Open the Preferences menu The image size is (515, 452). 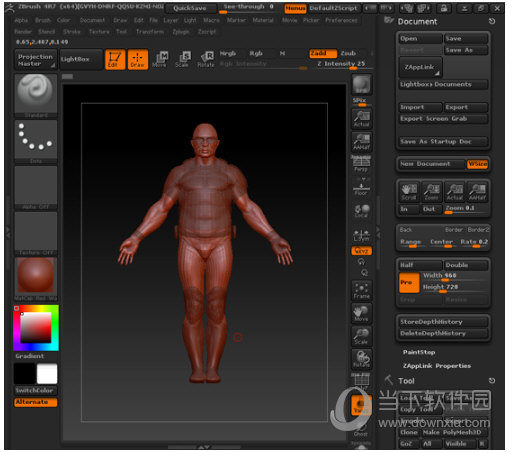[341, 20]
